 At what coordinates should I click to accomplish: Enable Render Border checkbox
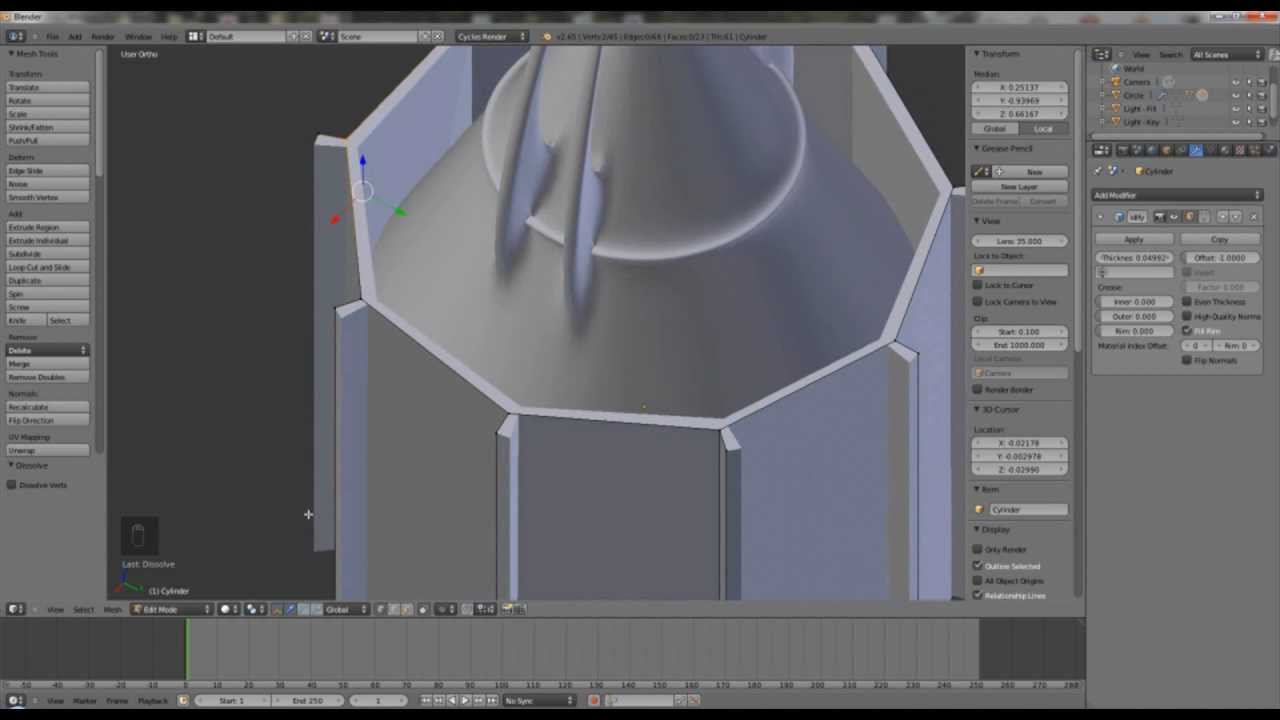(978, 389)
